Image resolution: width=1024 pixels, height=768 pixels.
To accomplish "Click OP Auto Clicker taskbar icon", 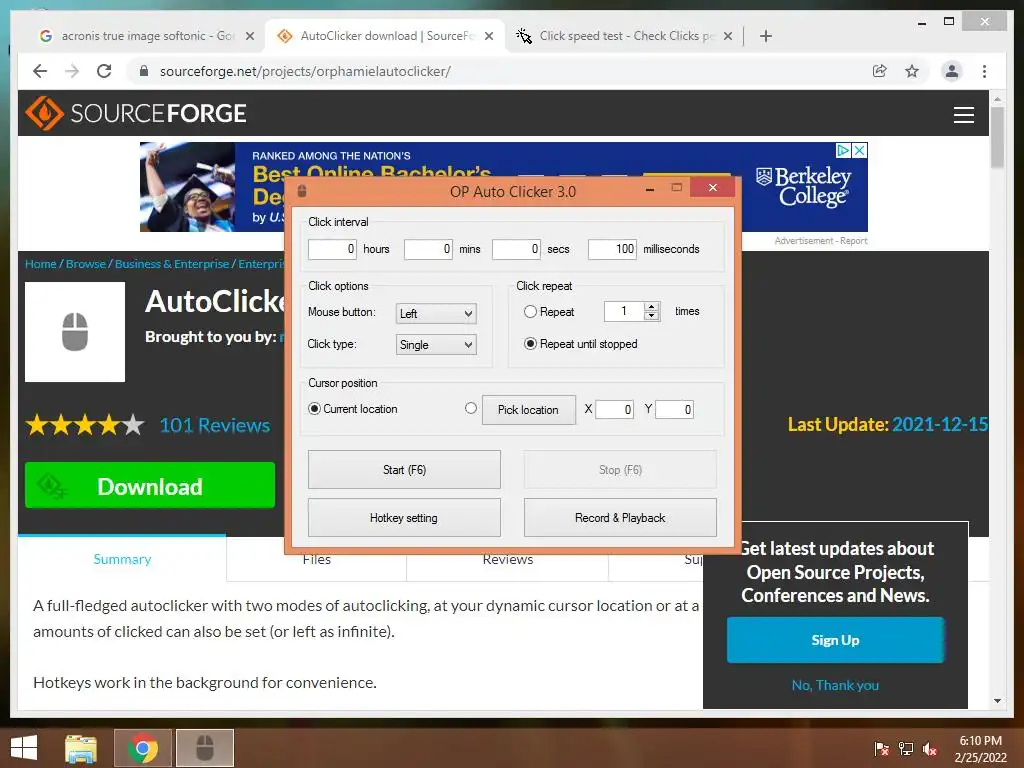I will coord(205,748).
